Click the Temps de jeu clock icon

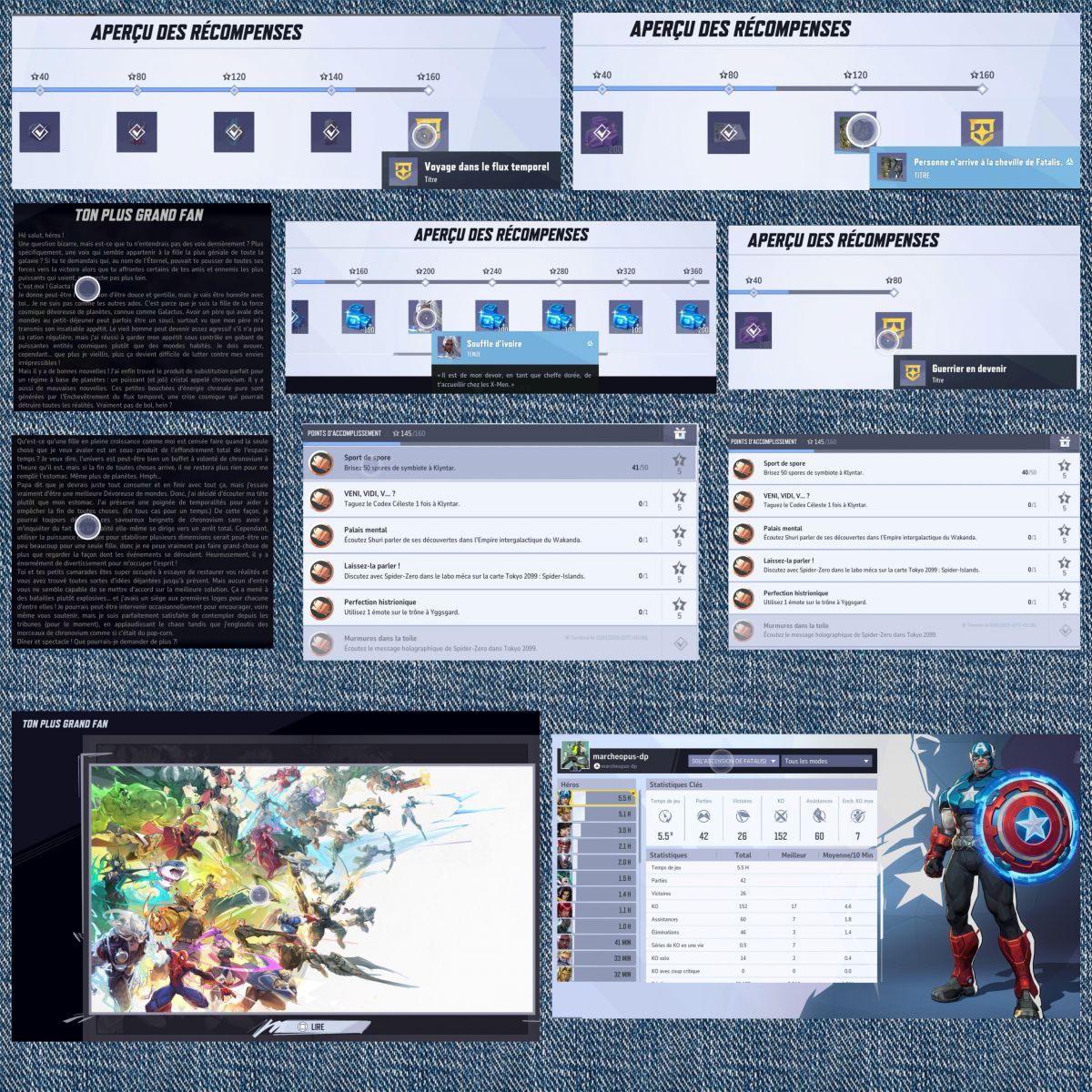pos(664,816)
